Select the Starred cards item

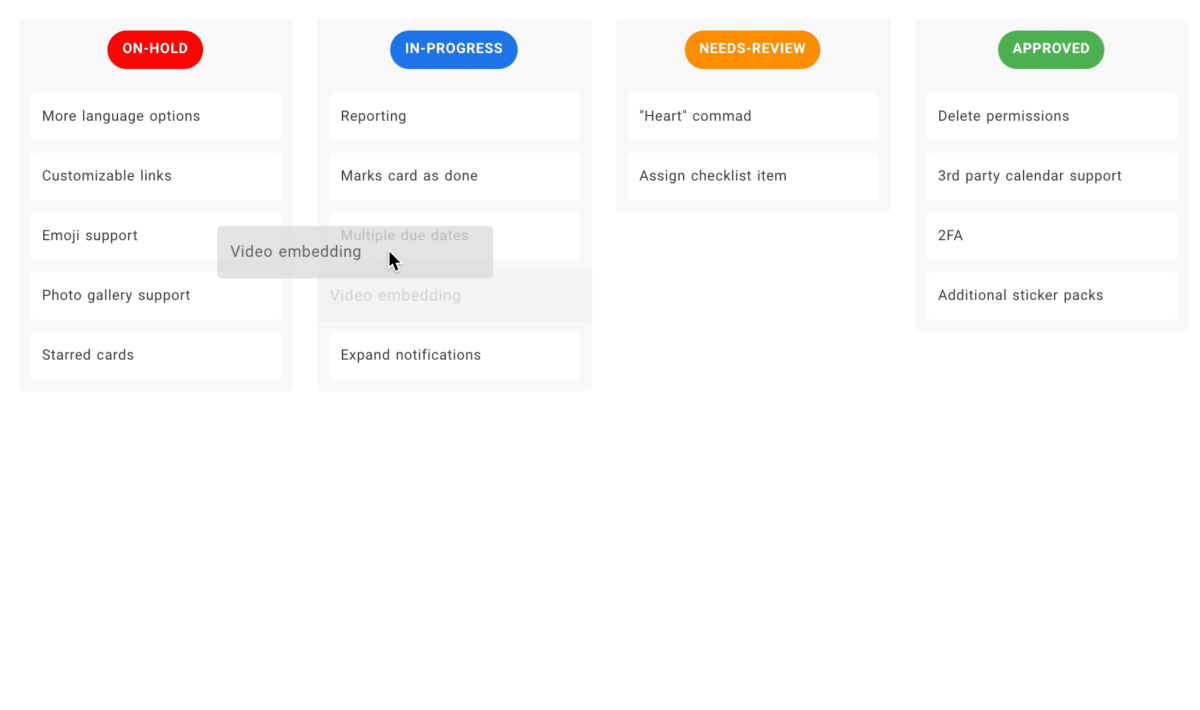click(x=156, y=355)
